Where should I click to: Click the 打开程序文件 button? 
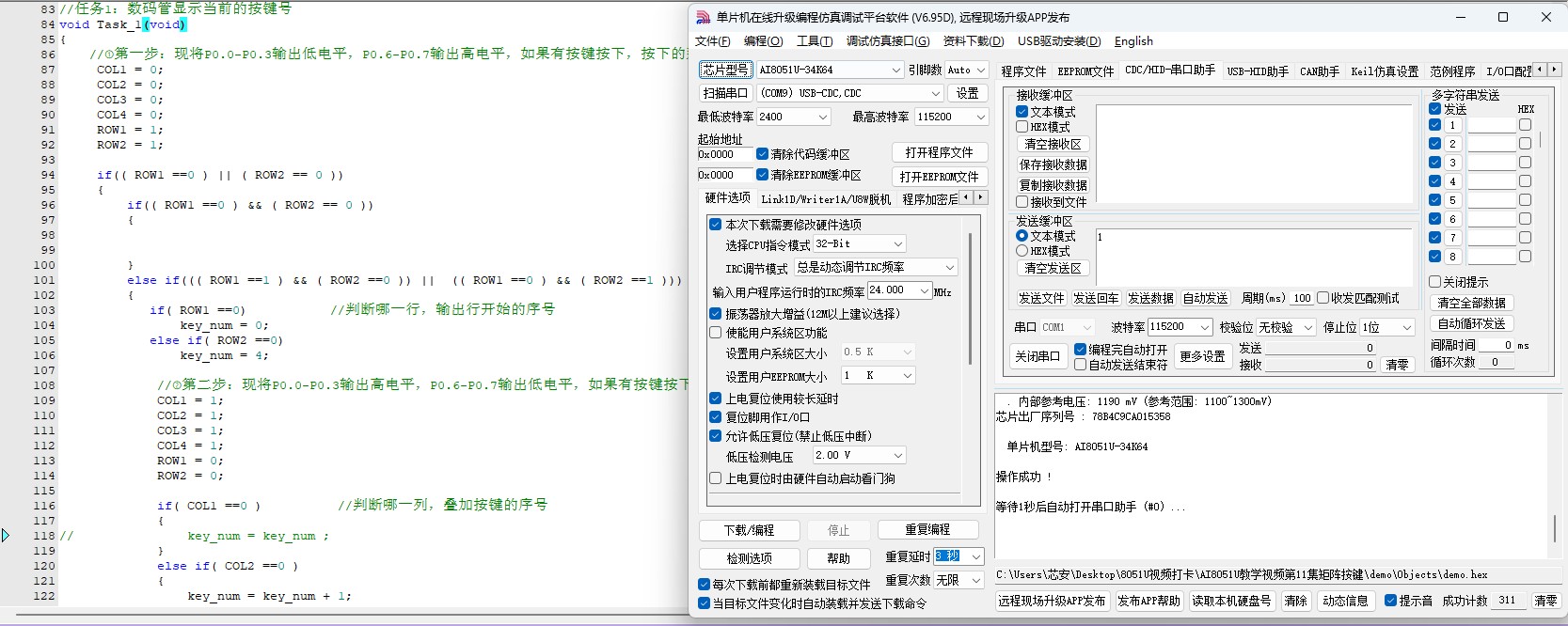(939, 152)
